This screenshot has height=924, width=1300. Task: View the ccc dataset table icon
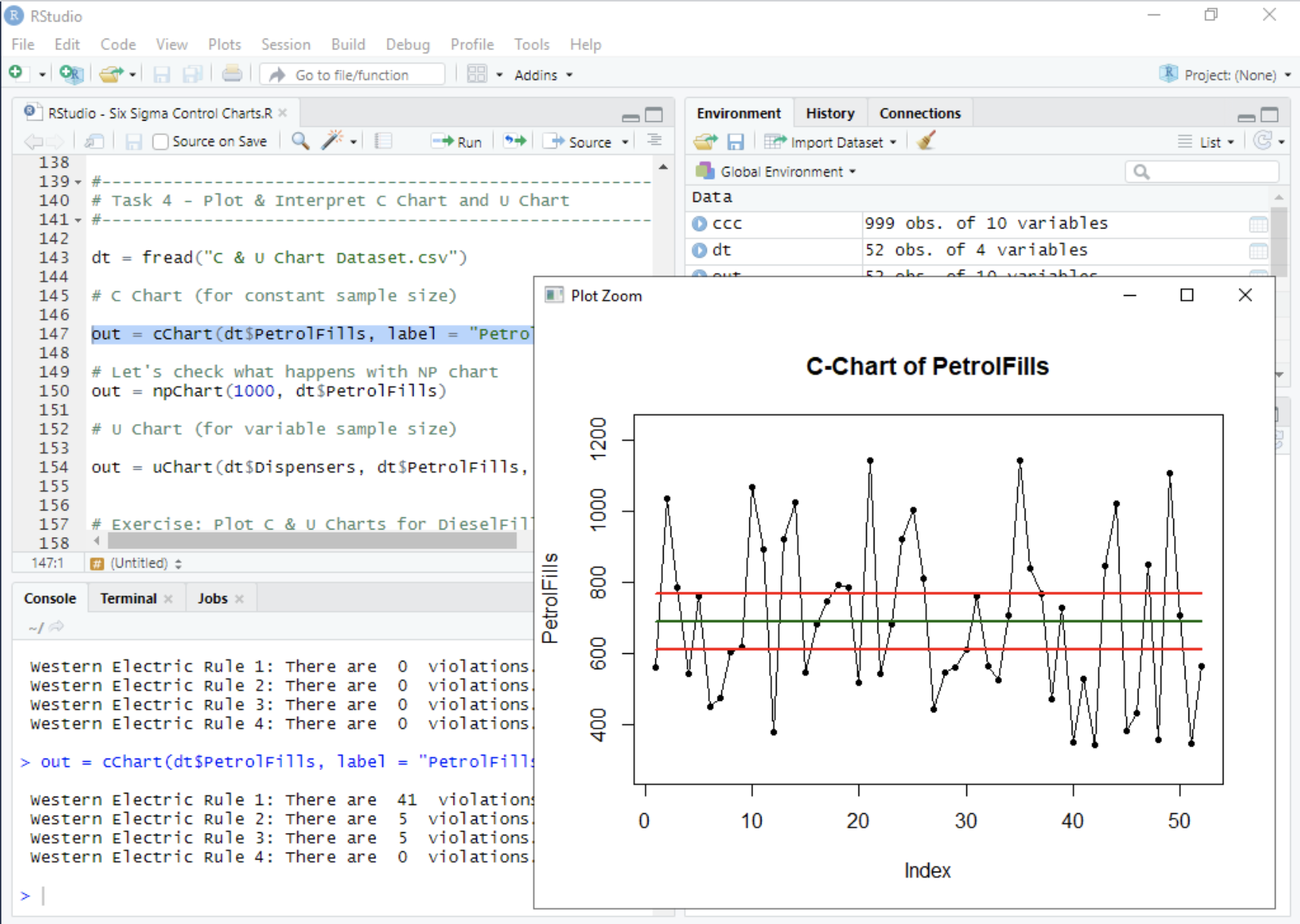pyautogui.click(x=1258, y=224)
